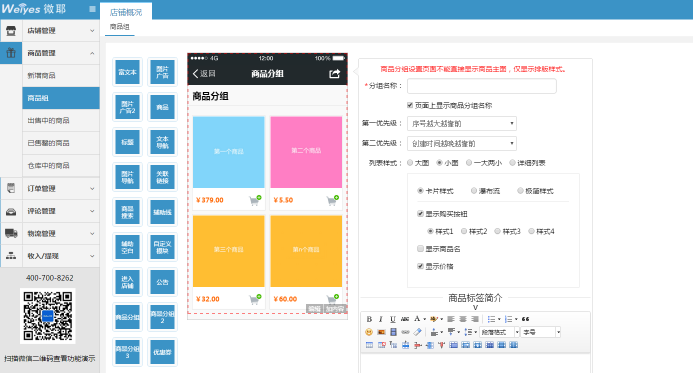This screenshot has height=373, width=693.
Task: Switch to 店铺概况 tab
Action: (126, 12)
